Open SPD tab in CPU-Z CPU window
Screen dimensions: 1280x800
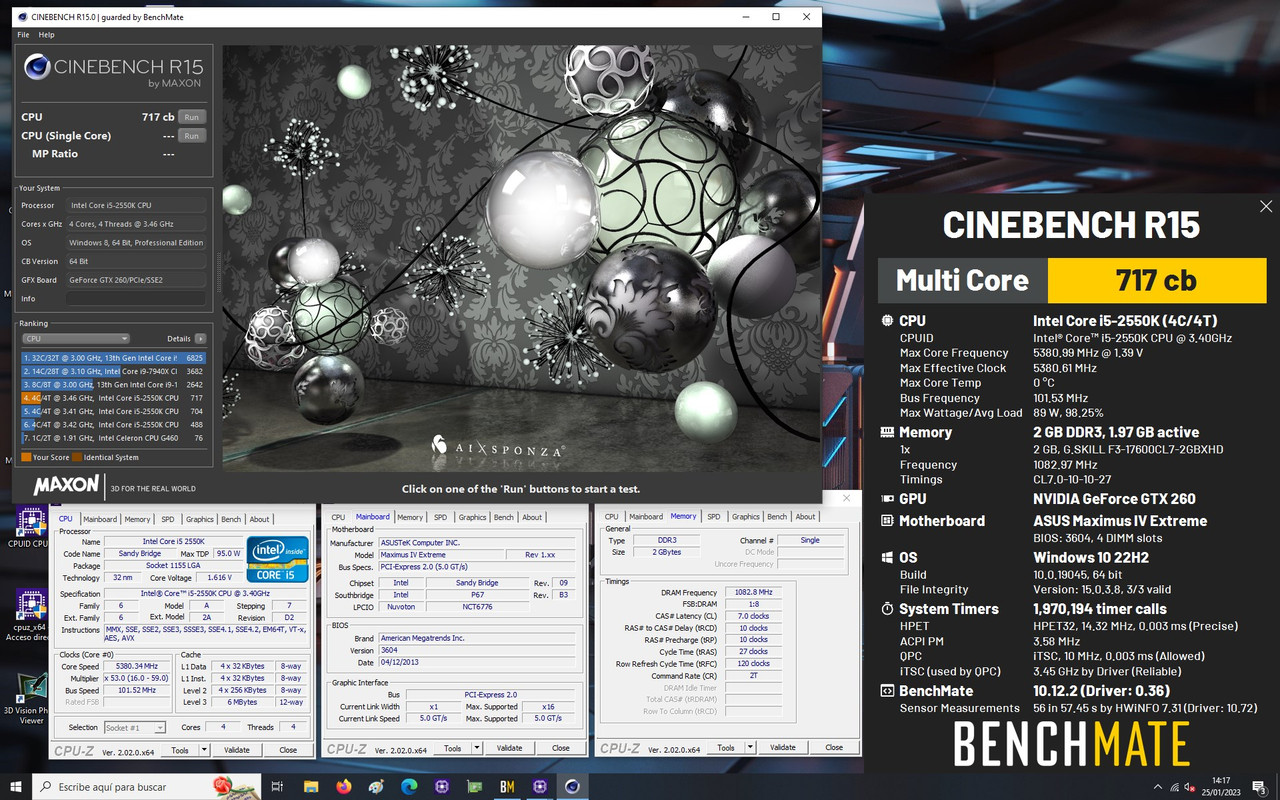pos(167,519)
